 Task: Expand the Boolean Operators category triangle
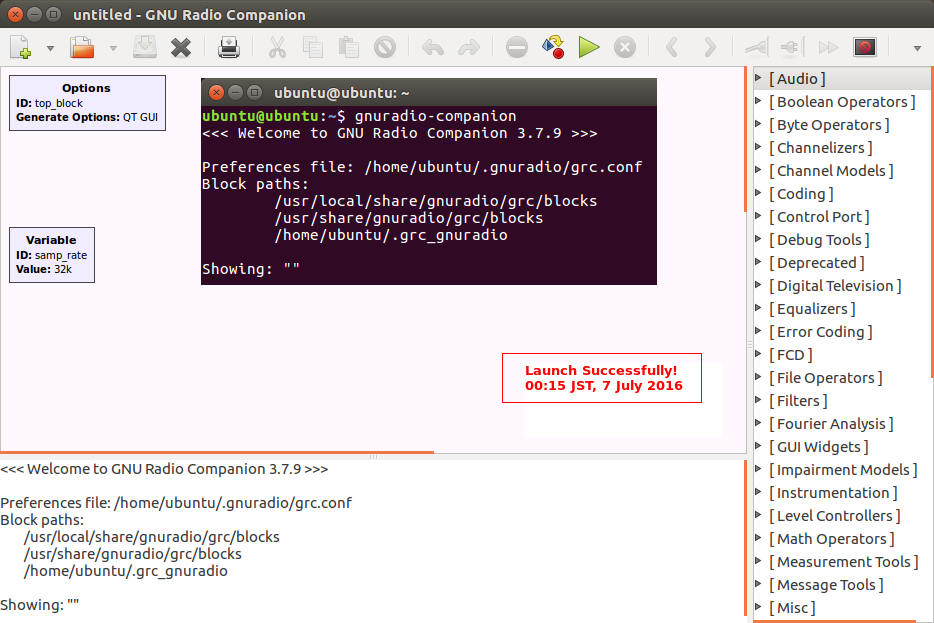click(758, 101)
